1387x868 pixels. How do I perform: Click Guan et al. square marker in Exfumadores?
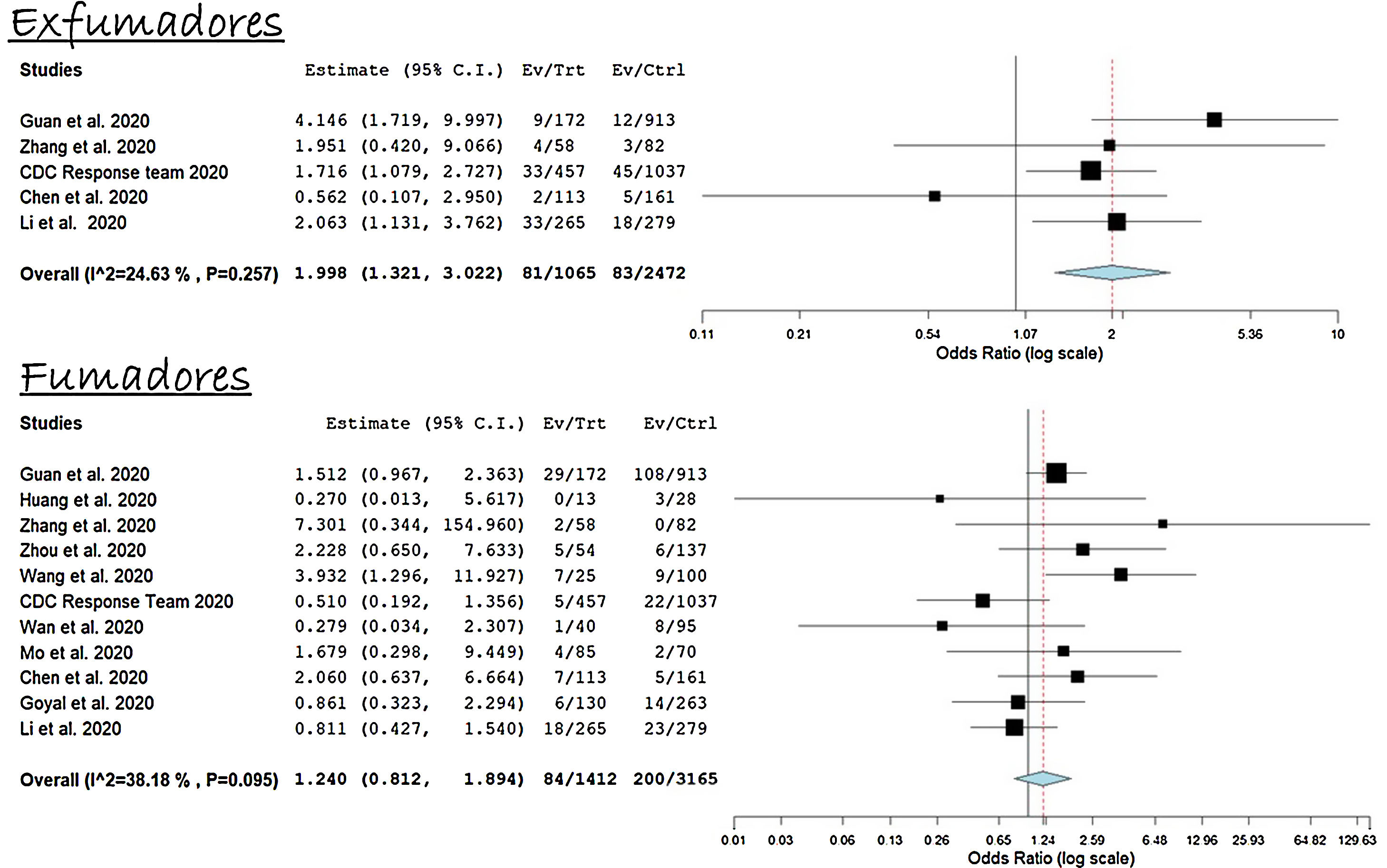tap(1213, 120)
